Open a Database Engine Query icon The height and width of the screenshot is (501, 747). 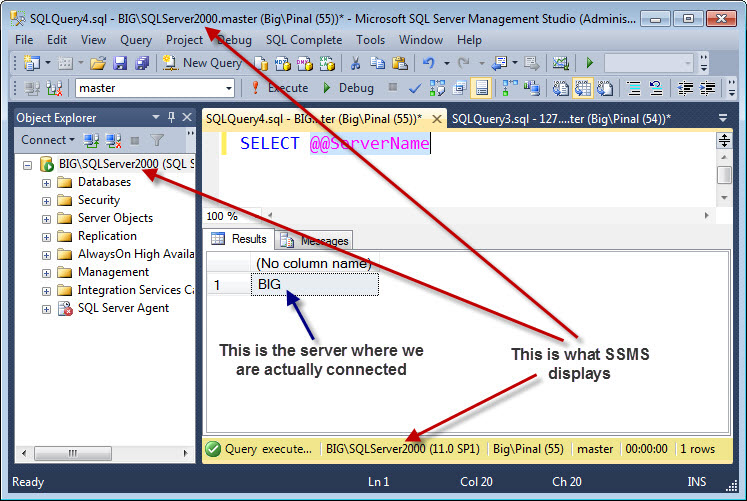tap(261, 63)
